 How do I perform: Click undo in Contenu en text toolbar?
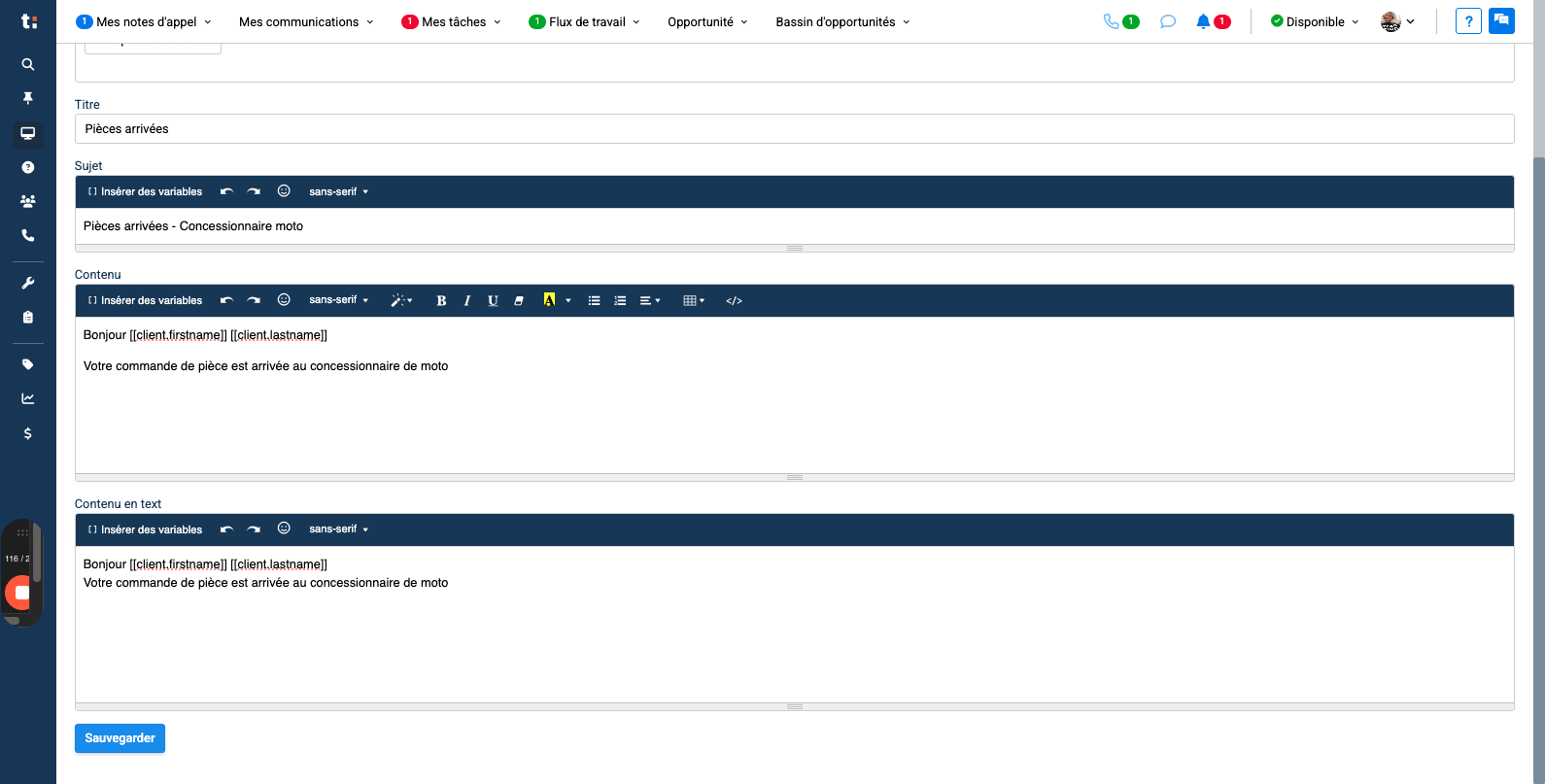tap(226, 529)
